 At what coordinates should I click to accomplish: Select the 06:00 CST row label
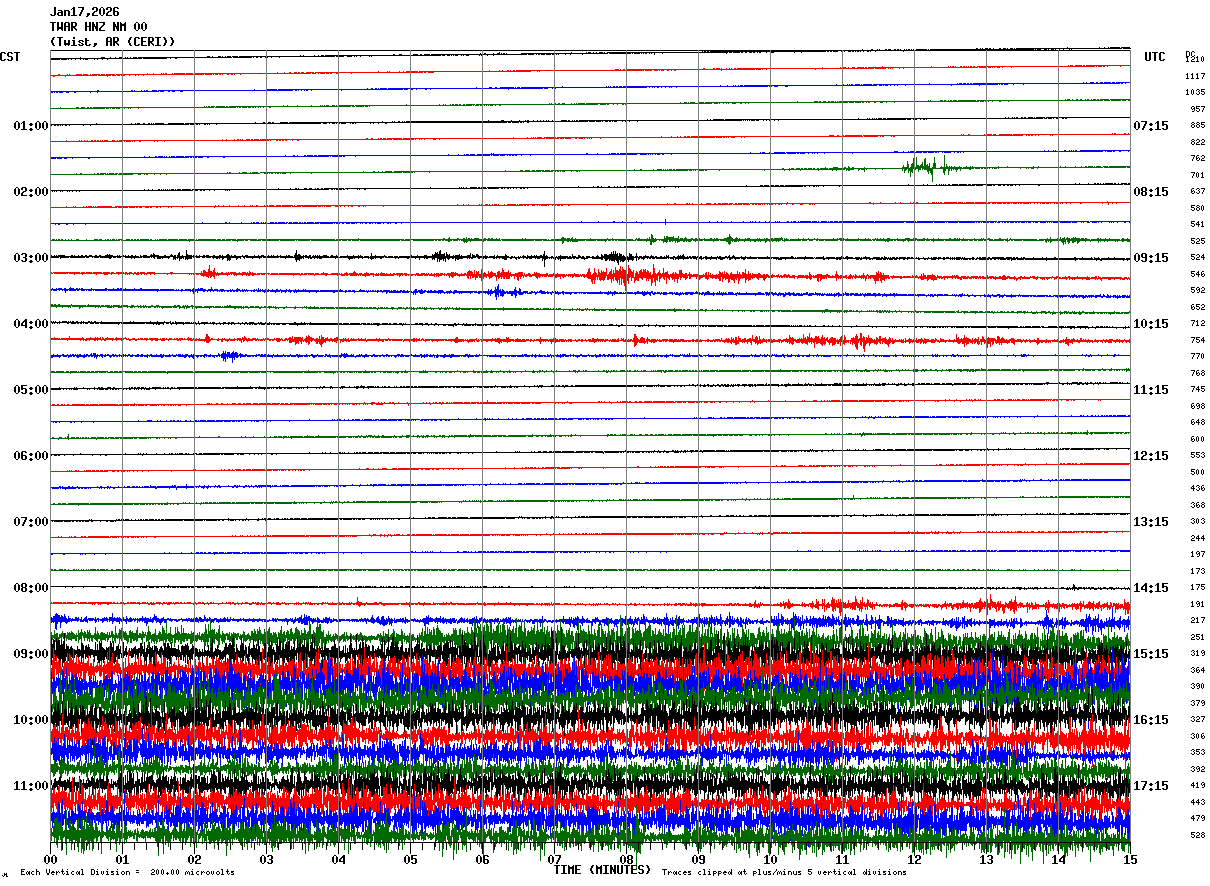click(30, 456)
